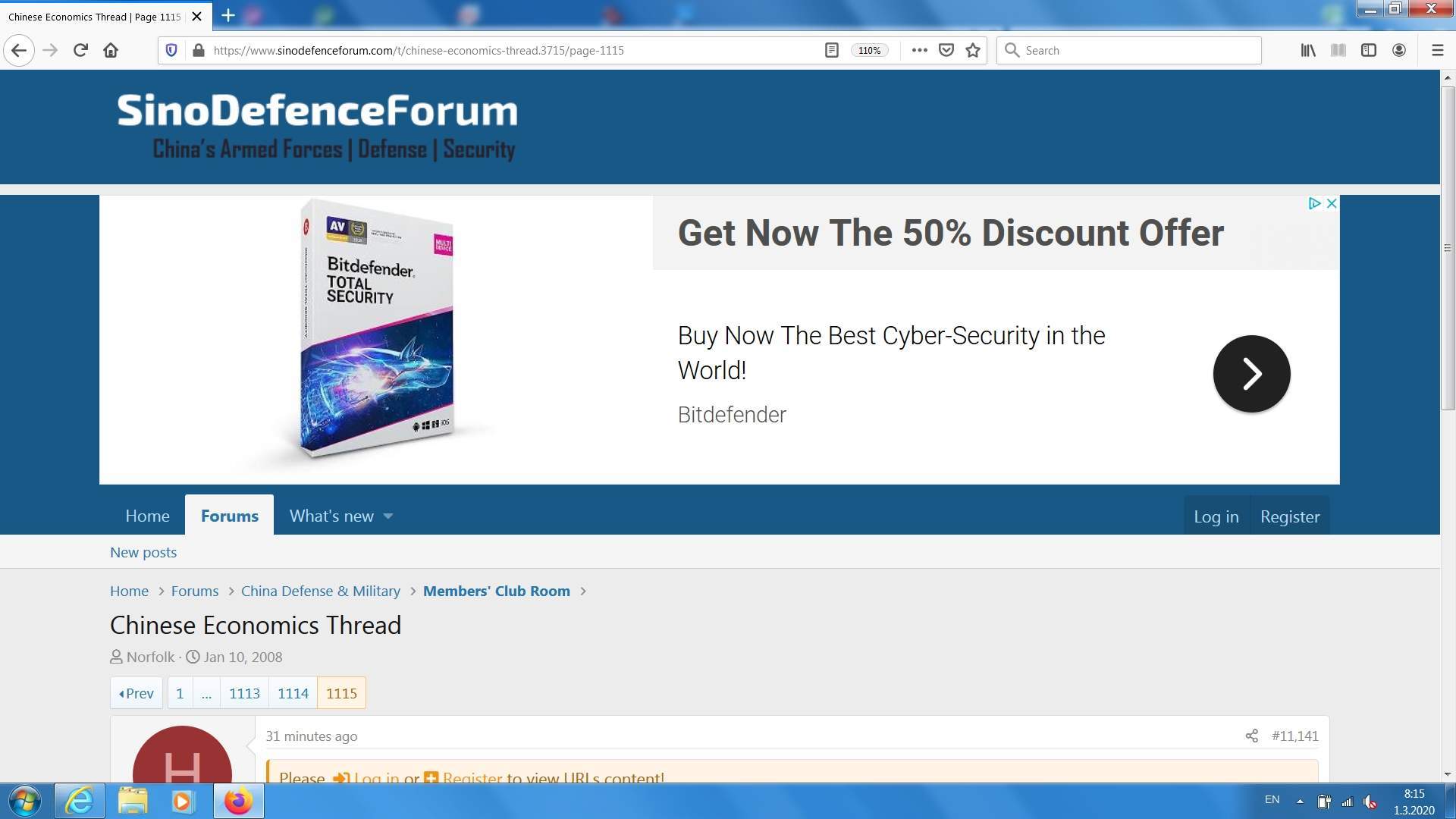Open the Firefox account icon
Image resolution: width=1456 pixels, height=819 pixels.
pos(1399,50)
